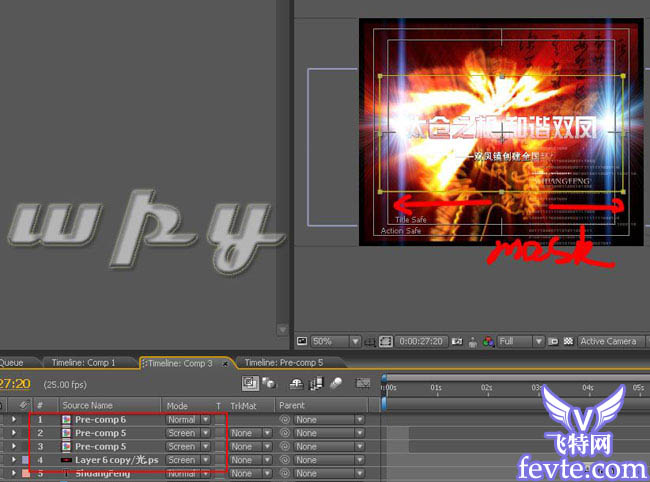Viewport: 650px width, 482px height.
Task: Open the Full resolution dropdown
Action: 520,342
